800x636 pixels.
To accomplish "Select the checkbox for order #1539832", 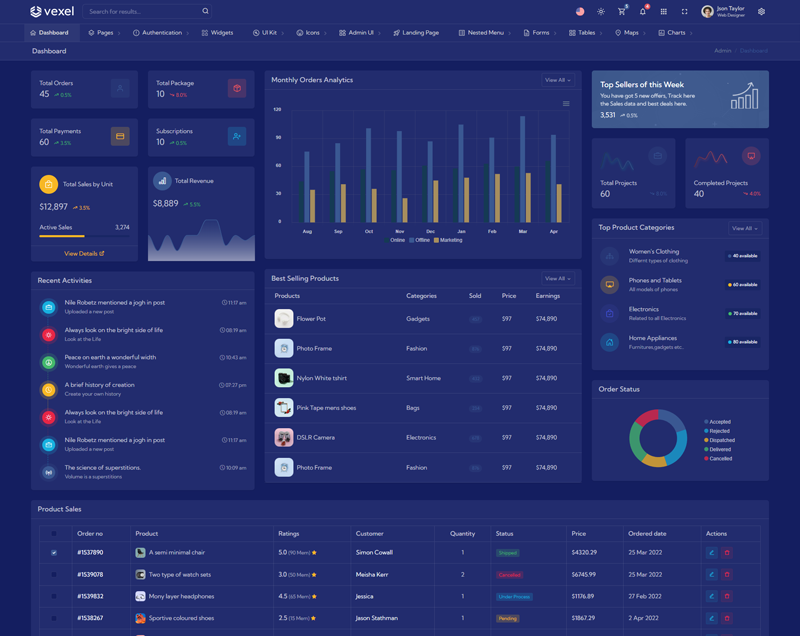I will coord(54,596).
